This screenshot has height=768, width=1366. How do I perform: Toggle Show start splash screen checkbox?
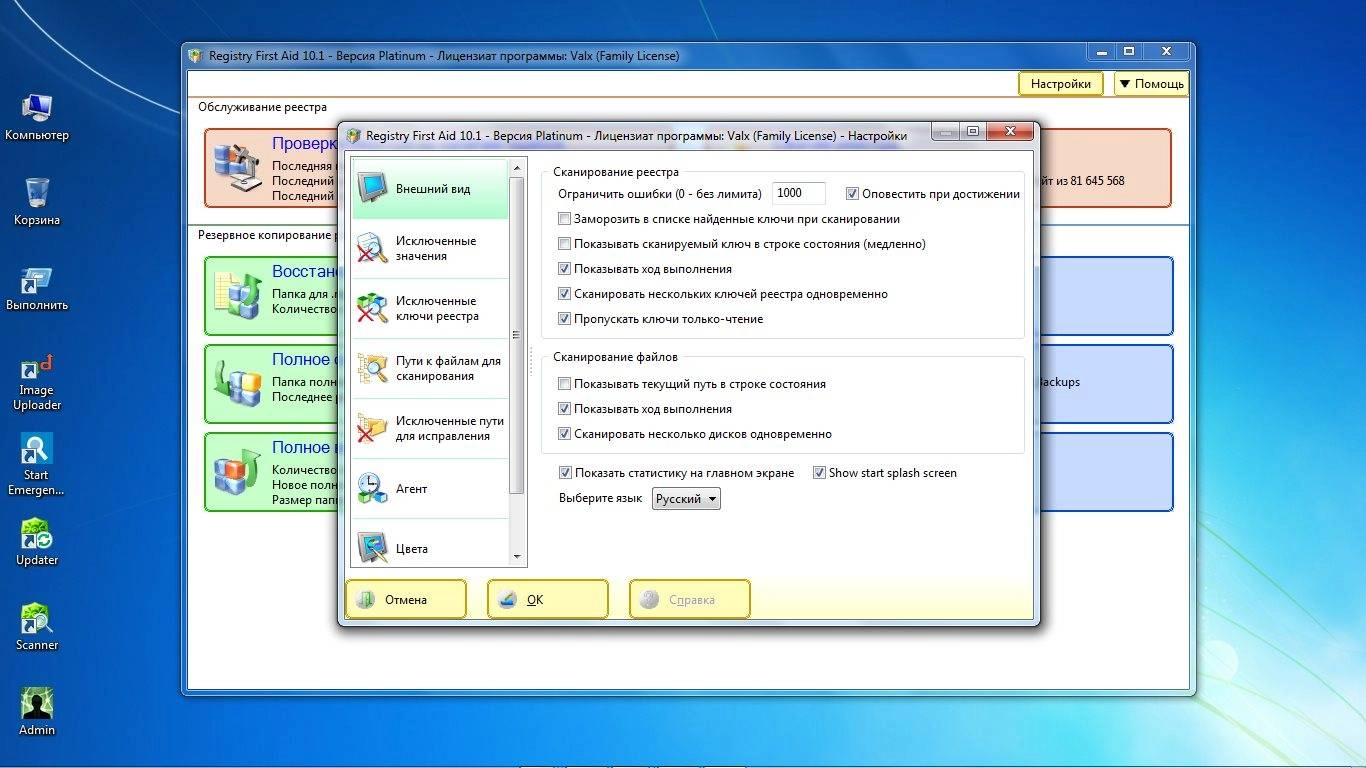point(819,473)
